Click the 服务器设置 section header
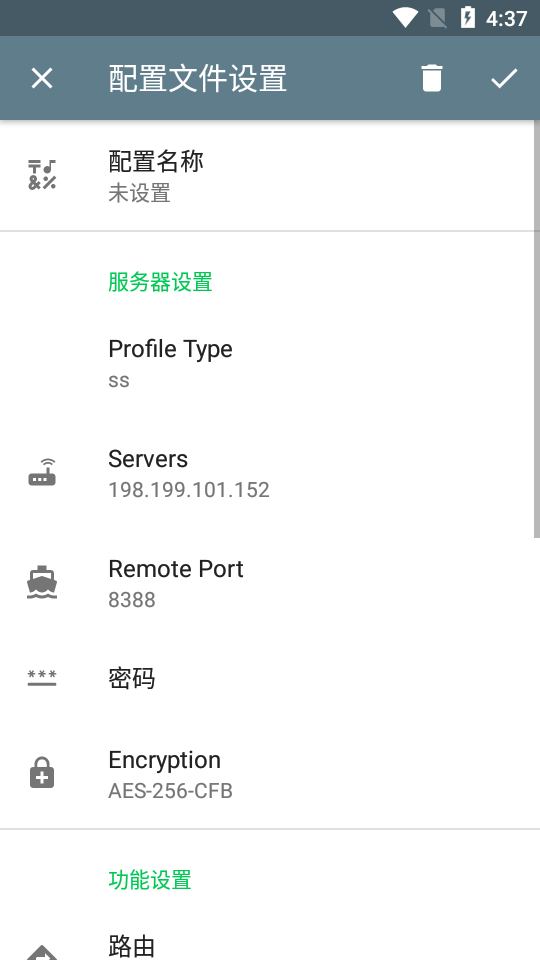The height and width of the screenshot is (960, 540). tap(160, 282)
